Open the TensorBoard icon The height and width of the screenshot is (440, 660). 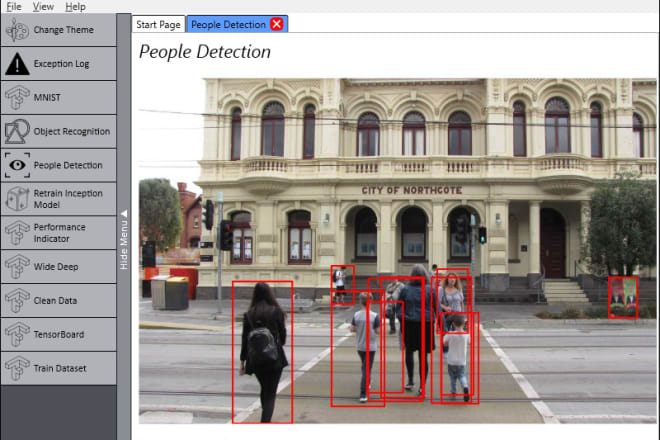(17, 334)
